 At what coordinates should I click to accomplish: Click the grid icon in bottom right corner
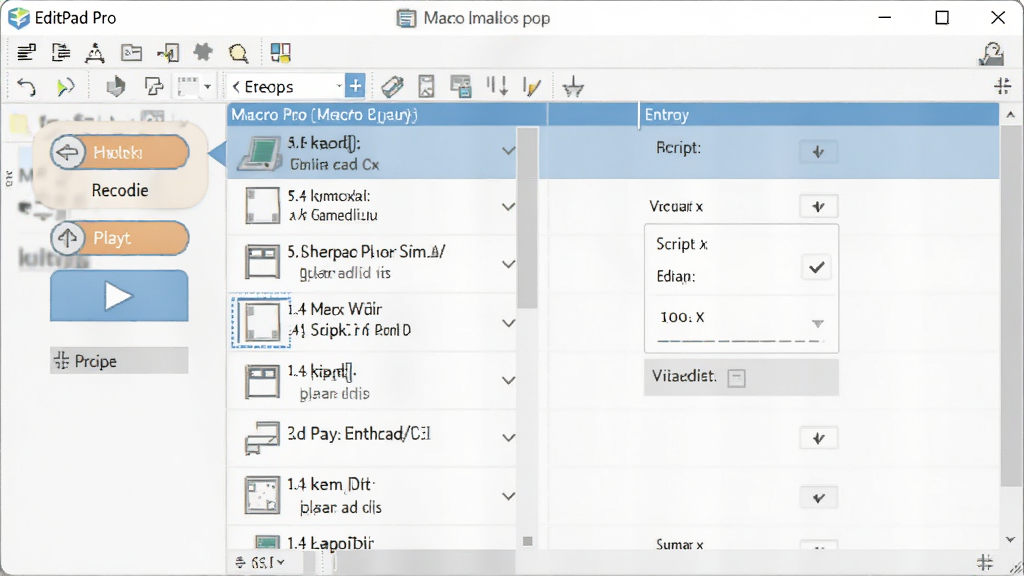click(x=985, y=562)
